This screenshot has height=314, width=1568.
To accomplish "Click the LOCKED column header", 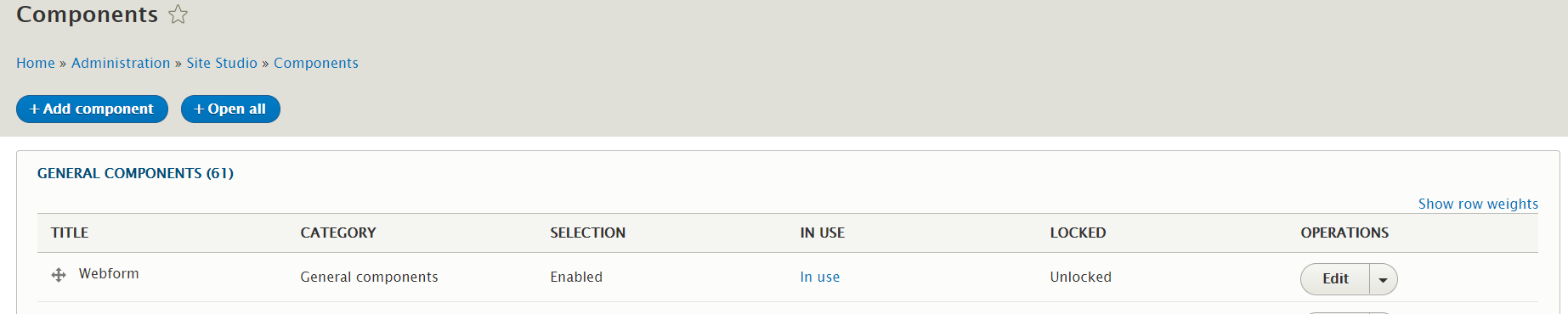I will point(1078,233).
